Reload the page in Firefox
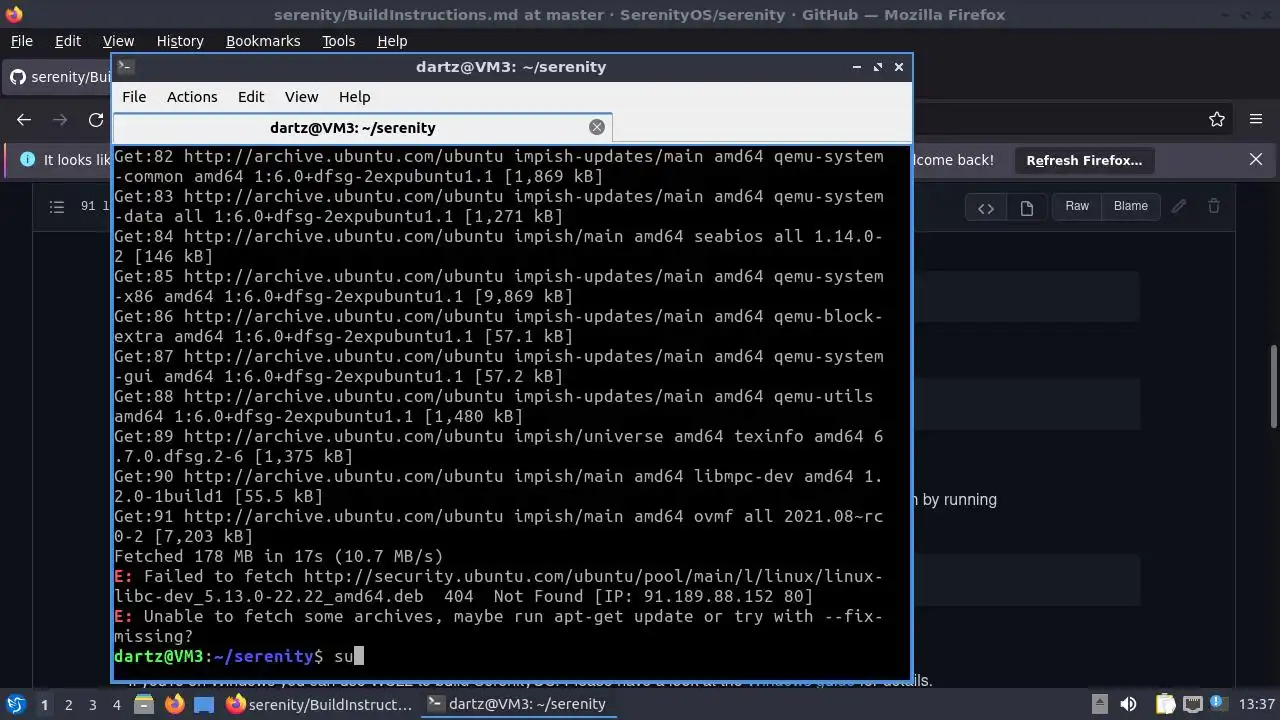The height and width of the screenshot is (720, 1280). point(96,119)
